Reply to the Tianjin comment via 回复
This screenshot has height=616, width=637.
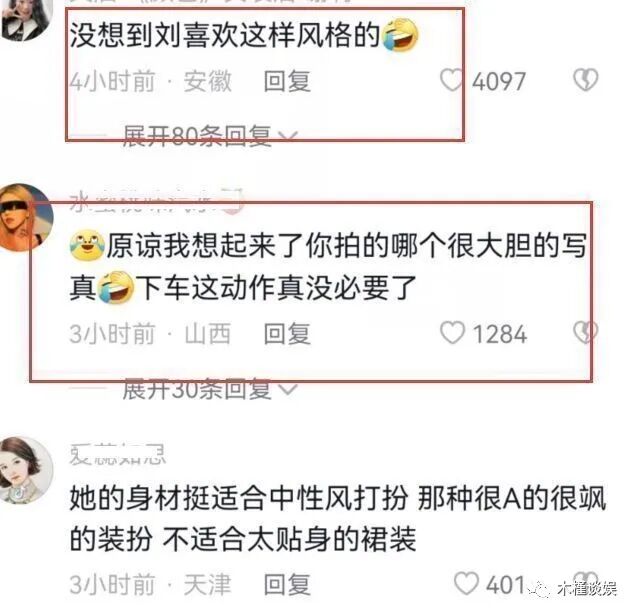point(287,585)
